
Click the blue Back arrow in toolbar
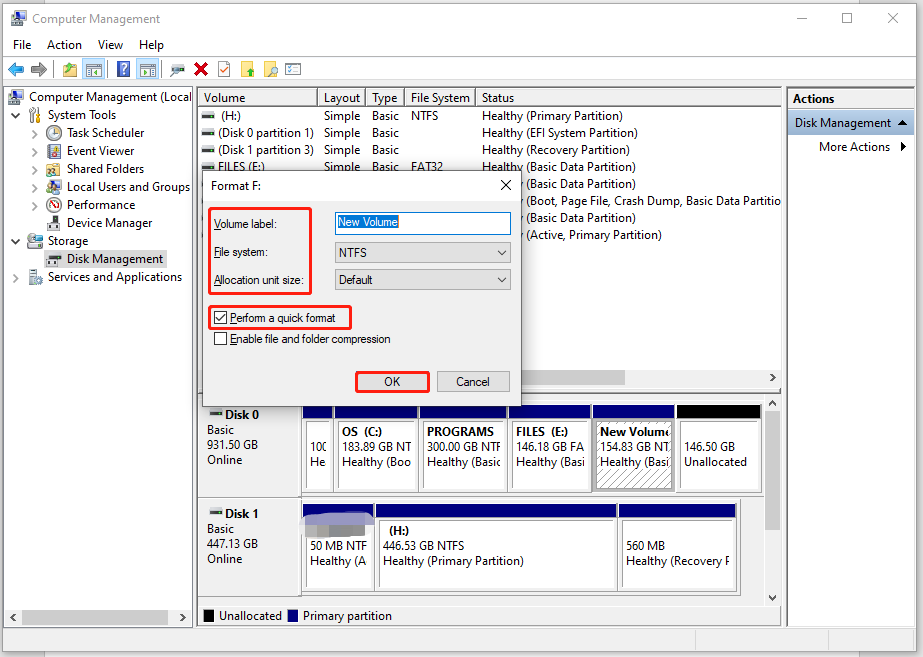(x=16, y=69)
